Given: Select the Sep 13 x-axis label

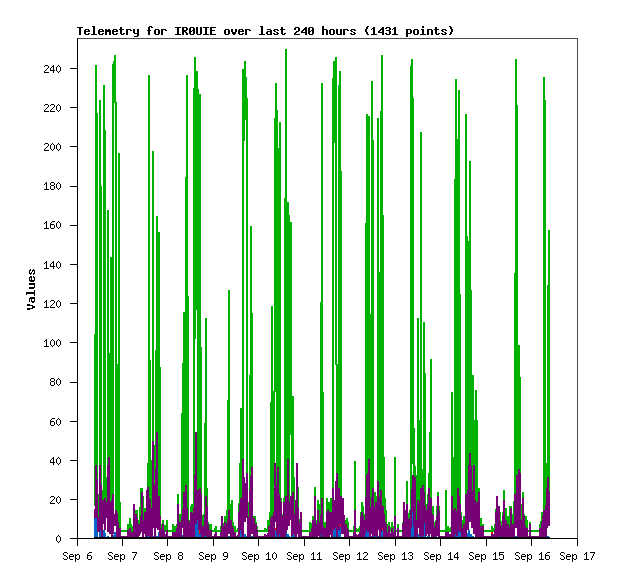Looking at the screenshot, I should pyautogui.click(x=395, y=556).
